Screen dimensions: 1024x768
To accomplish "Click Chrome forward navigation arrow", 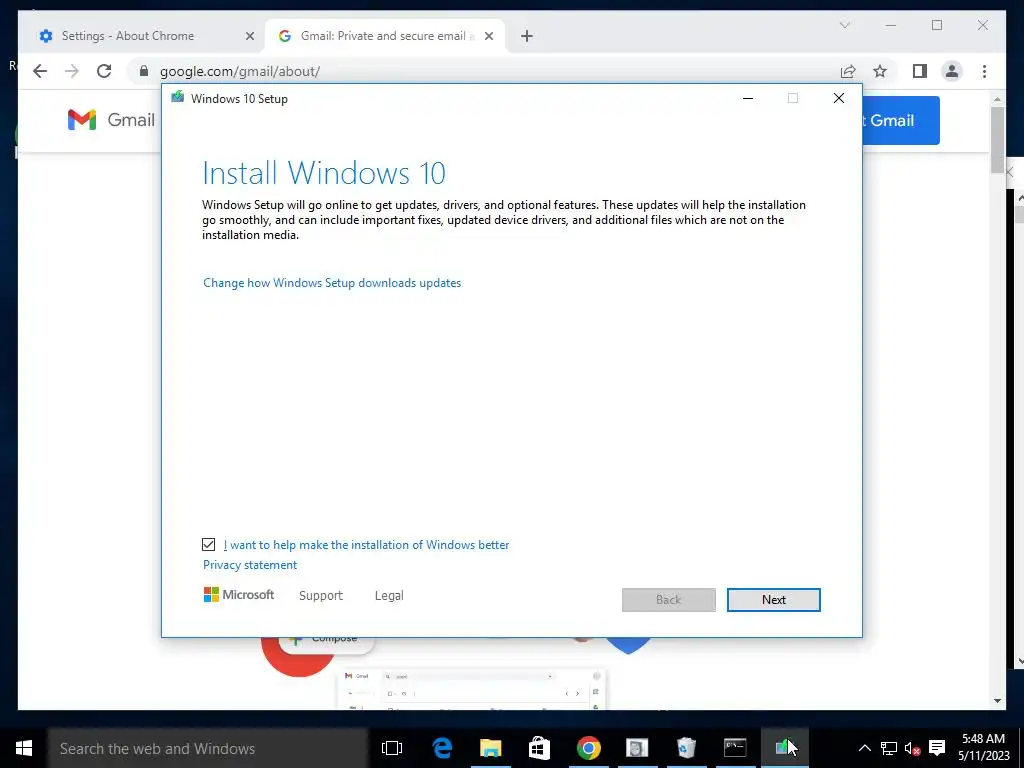I will click(72, 71).
